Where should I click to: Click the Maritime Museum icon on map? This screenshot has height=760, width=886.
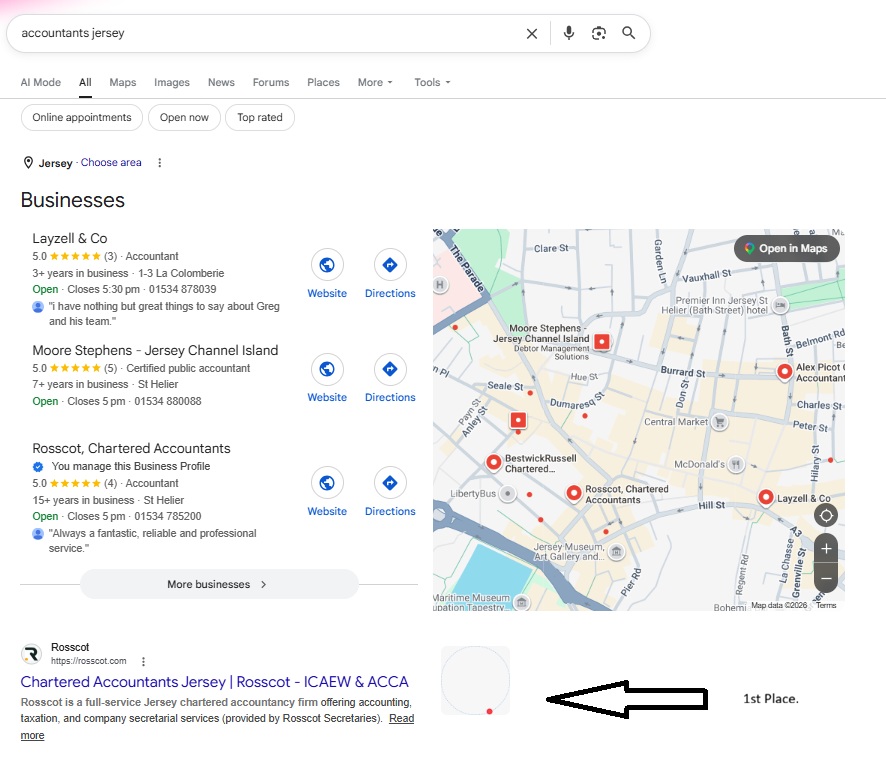[522, 602]
